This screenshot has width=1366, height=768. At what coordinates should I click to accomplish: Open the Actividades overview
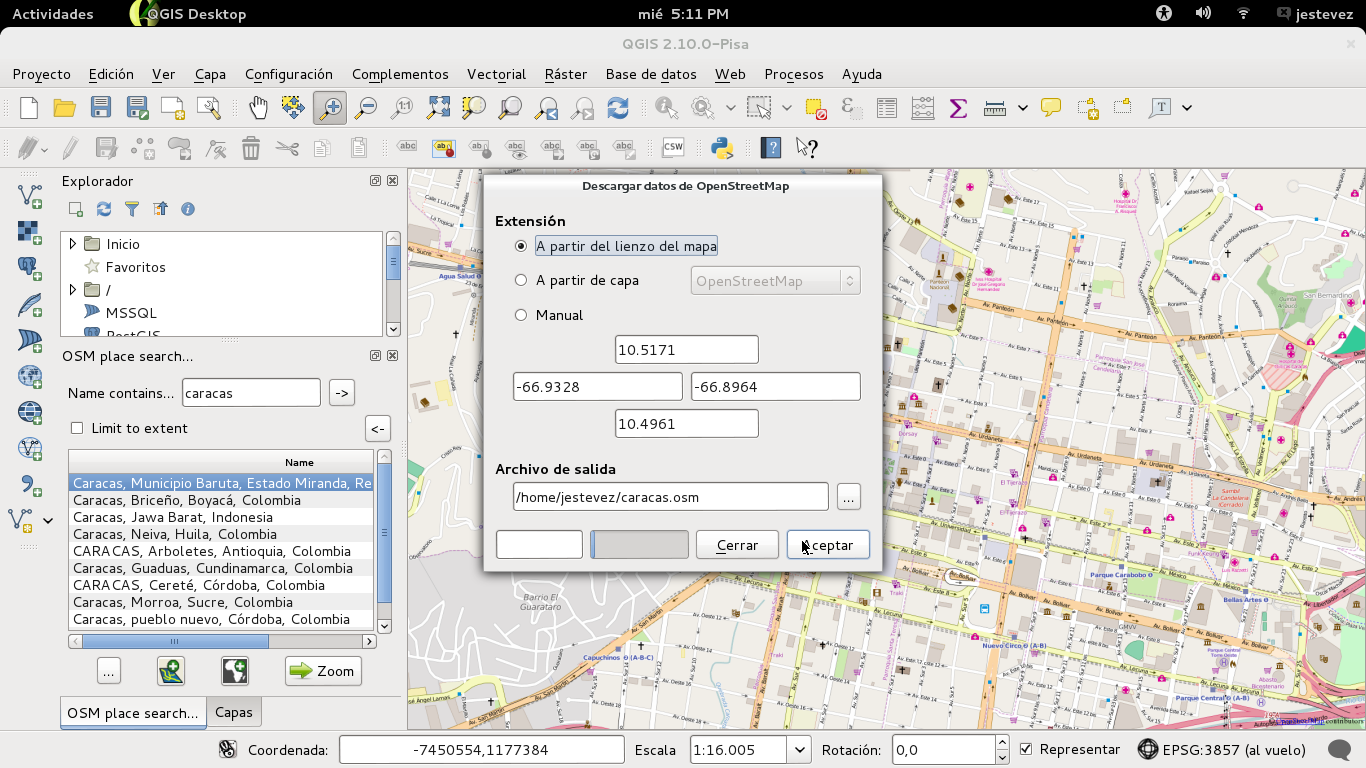53,14
